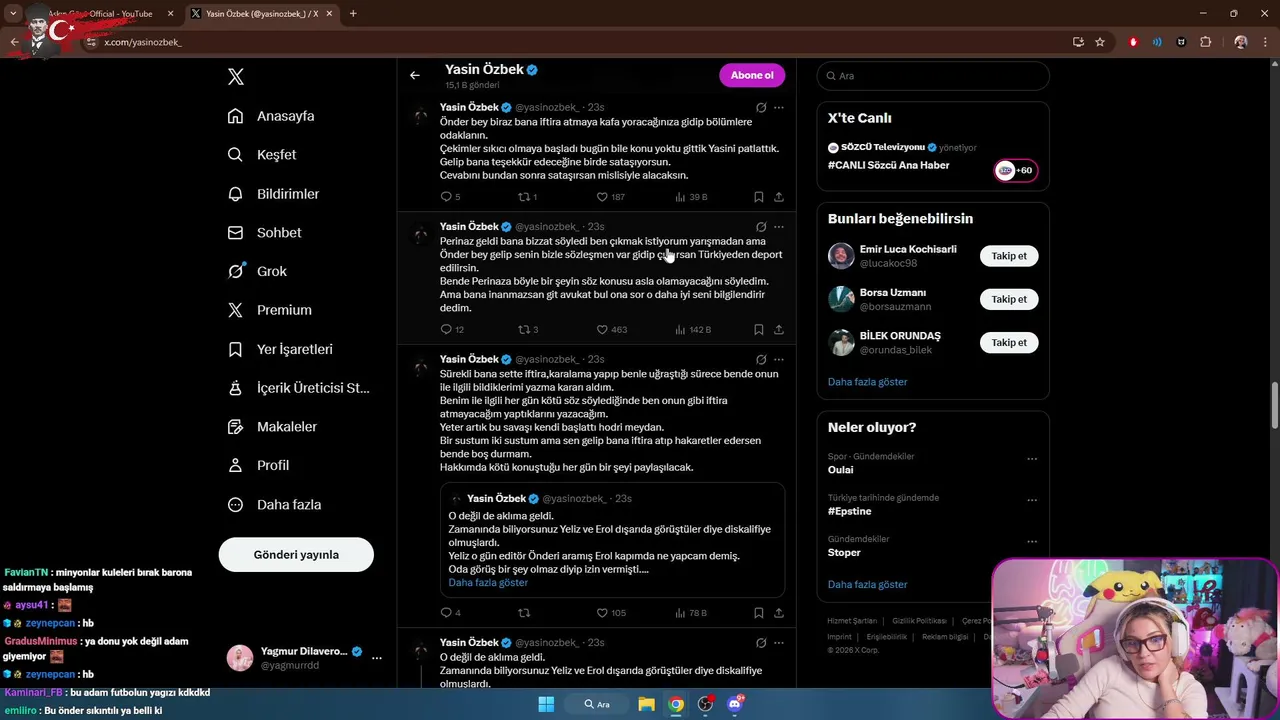This screenshot has width=1280, height=720.
Task: Open Chrome extensions puzzle icon
Action: pyautogui.click(x=1205, y=42)
